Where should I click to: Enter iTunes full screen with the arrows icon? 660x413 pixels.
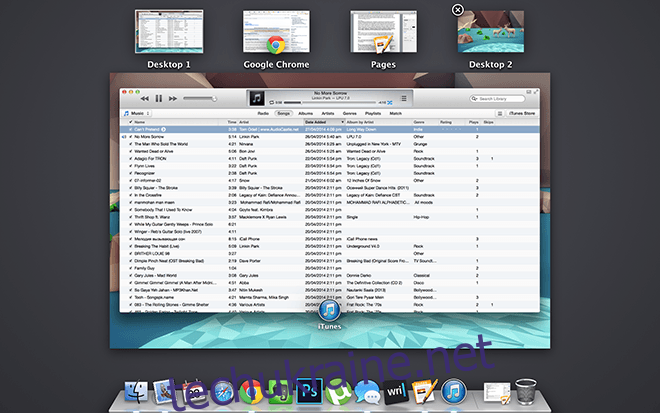[x=536, y=92]
